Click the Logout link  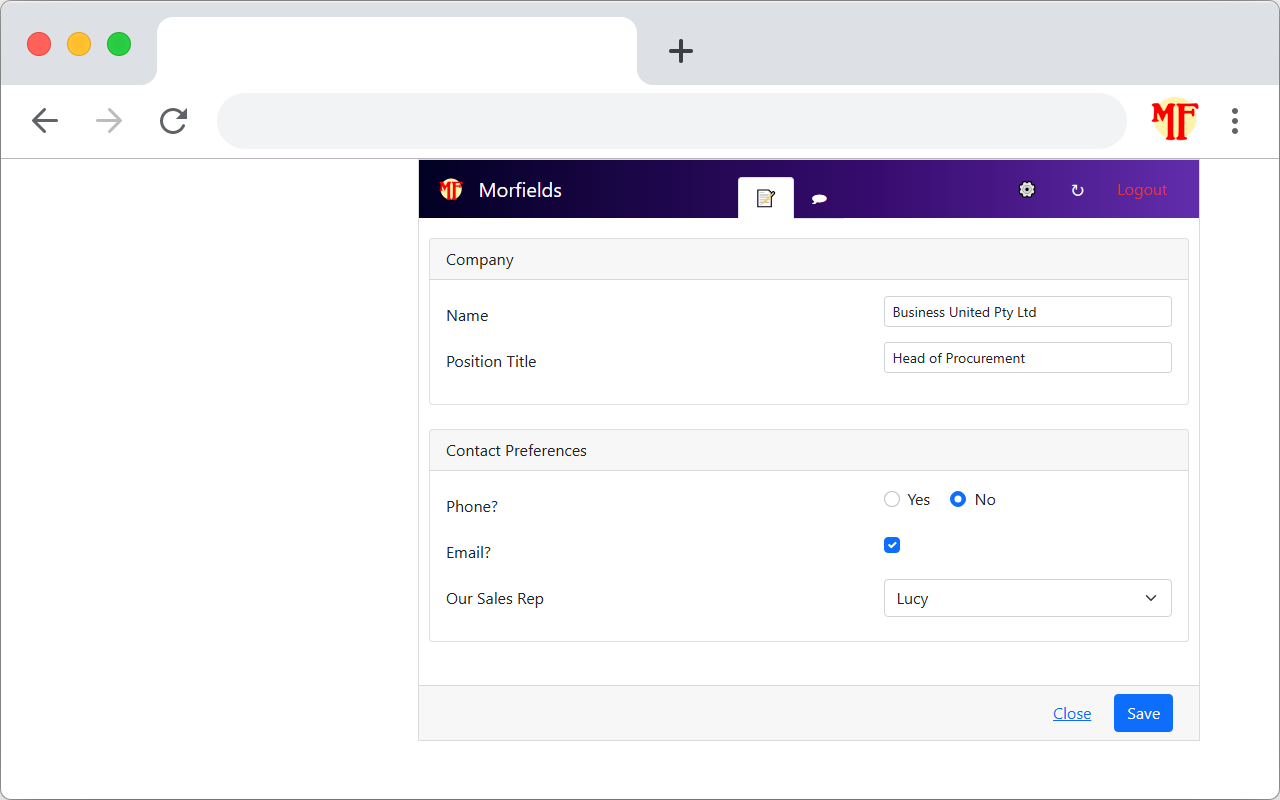tap(1141, 190)
